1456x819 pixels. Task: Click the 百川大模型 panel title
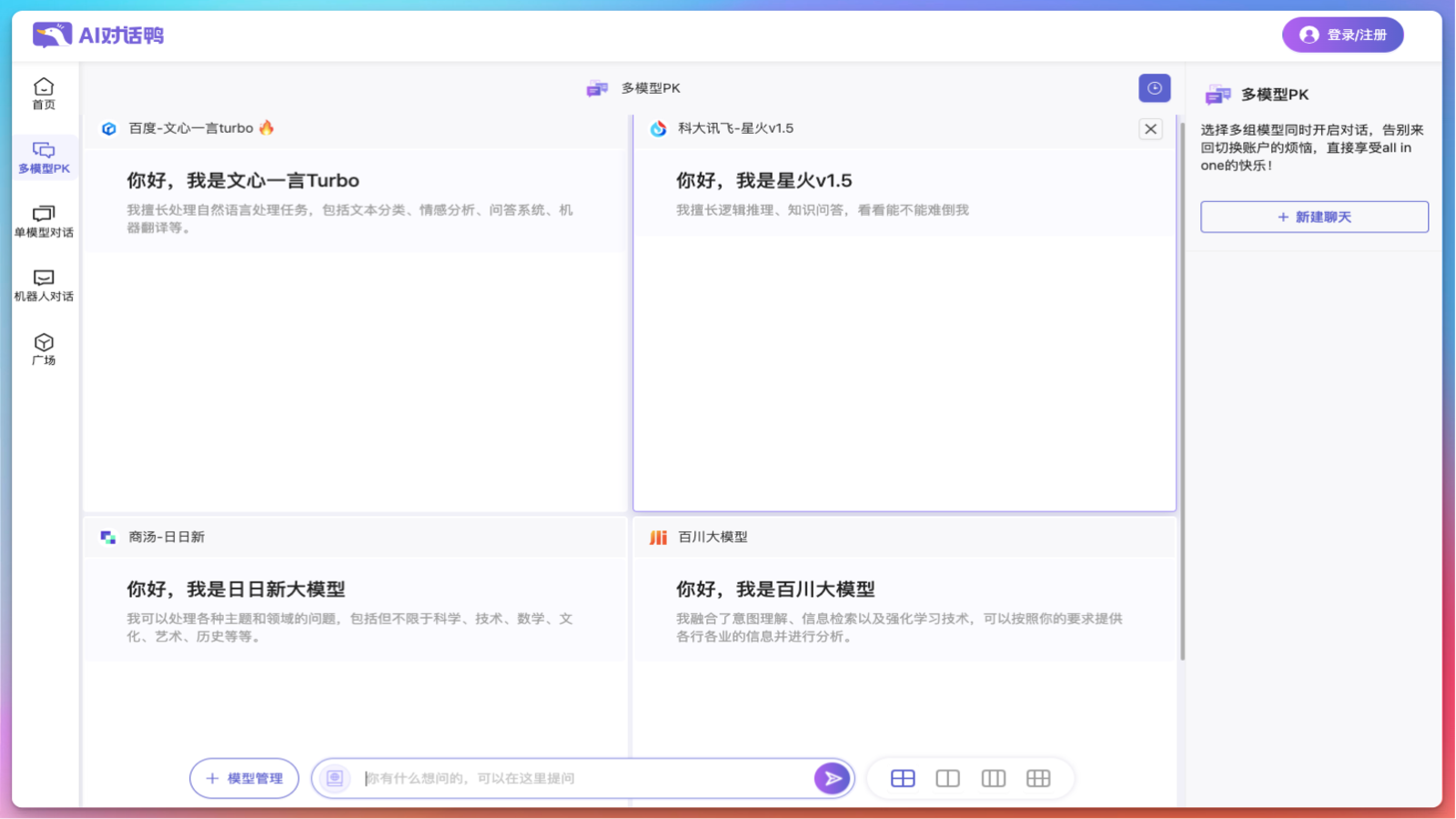(713, 537)
